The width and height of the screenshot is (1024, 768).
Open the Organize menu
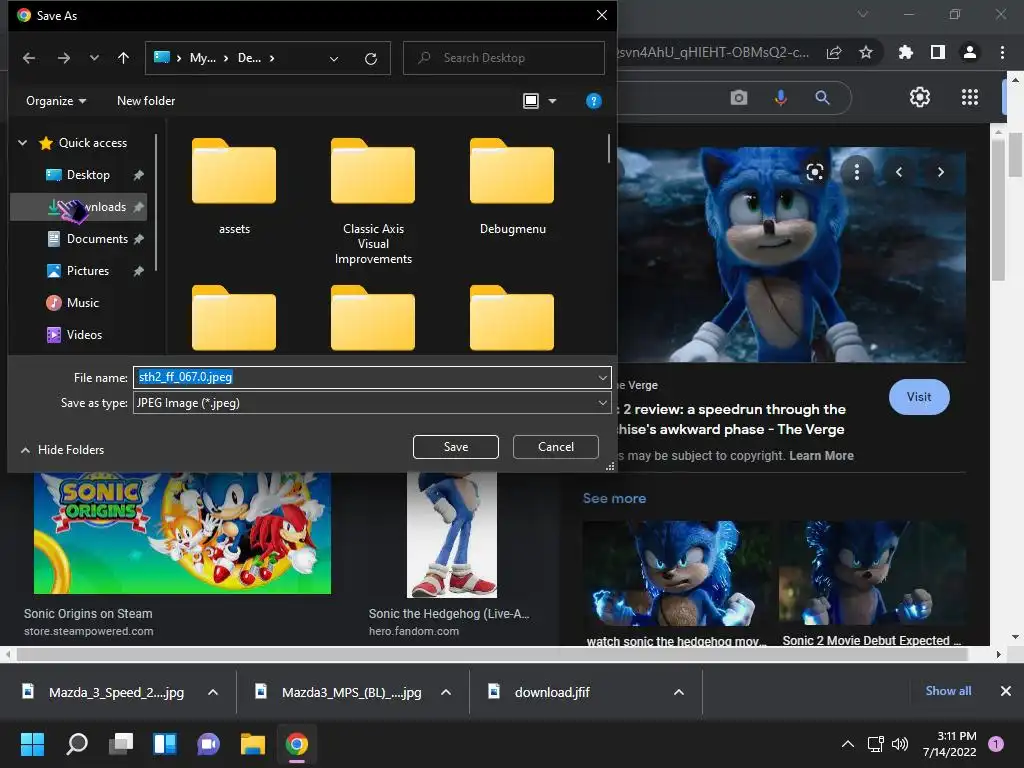[56, 101]
